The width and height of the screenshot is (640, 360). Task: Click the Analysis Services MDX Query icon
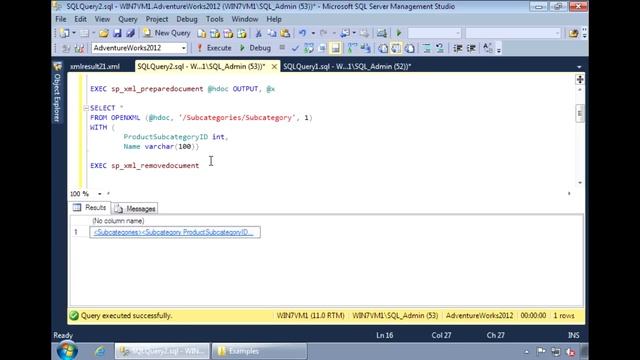click(x=215, y=33)
